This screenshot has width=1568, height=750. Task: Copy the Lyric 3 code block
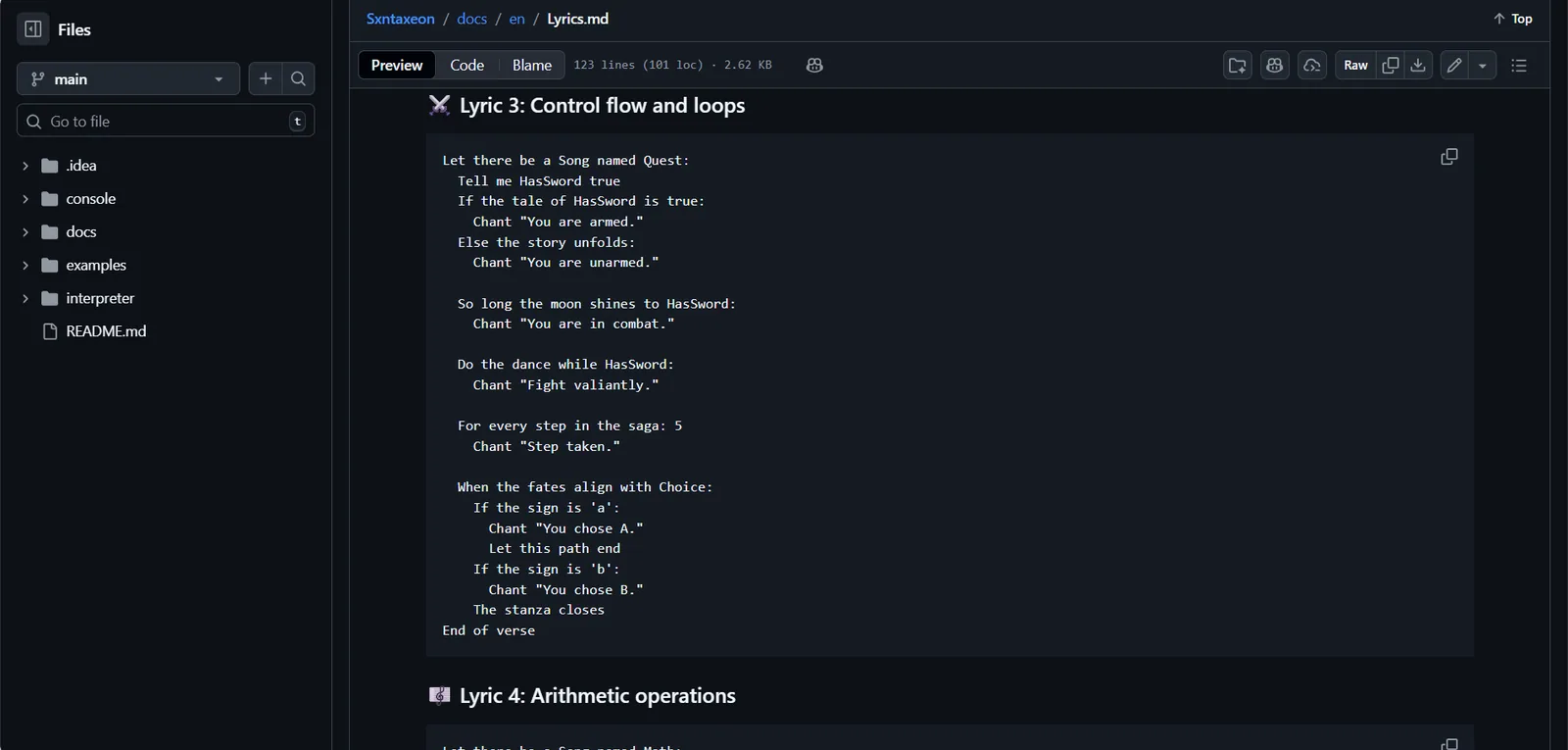point(1449,157)
